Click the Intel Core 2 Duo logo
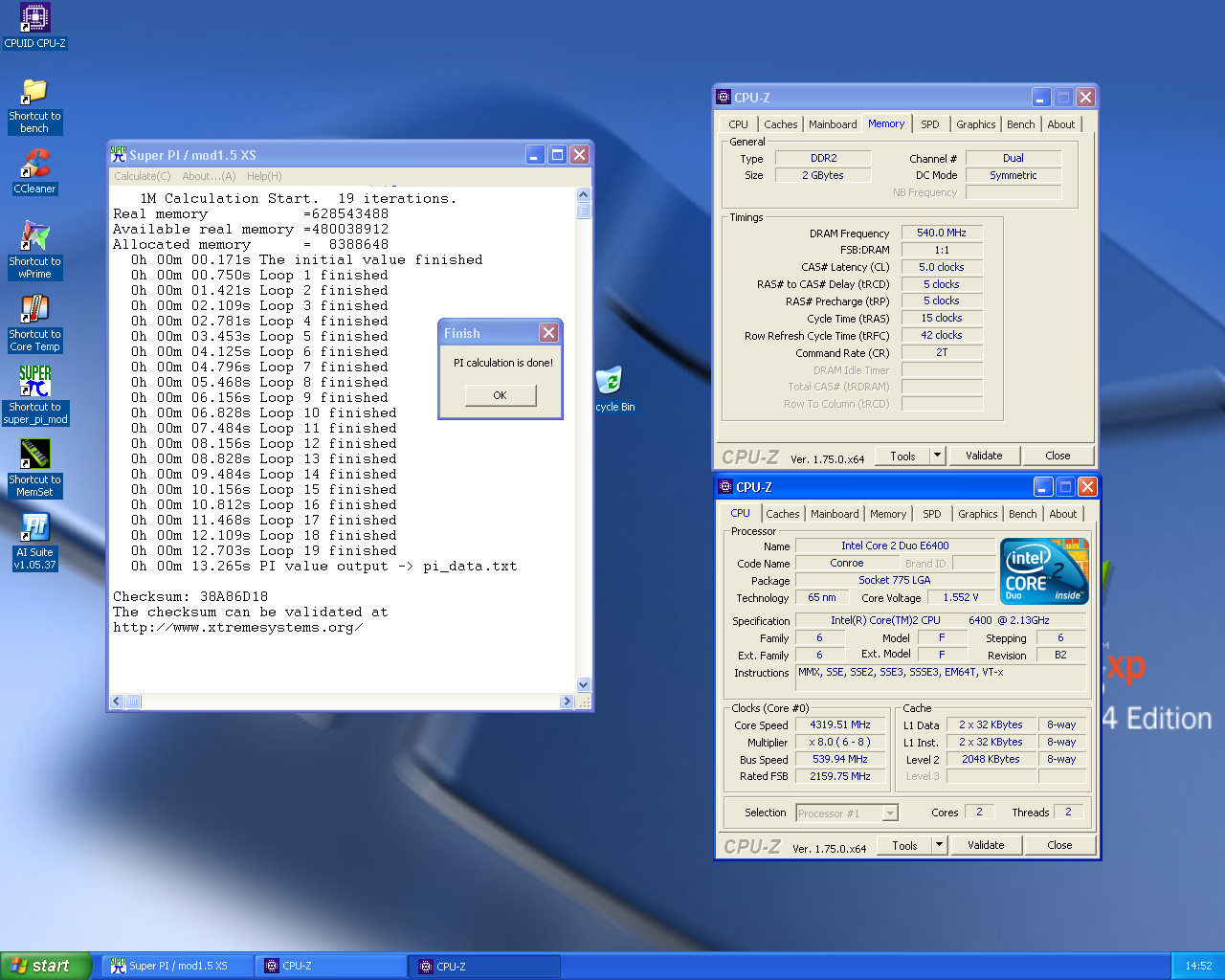Screen dimensions: 1225x980 coord(1044,571)
